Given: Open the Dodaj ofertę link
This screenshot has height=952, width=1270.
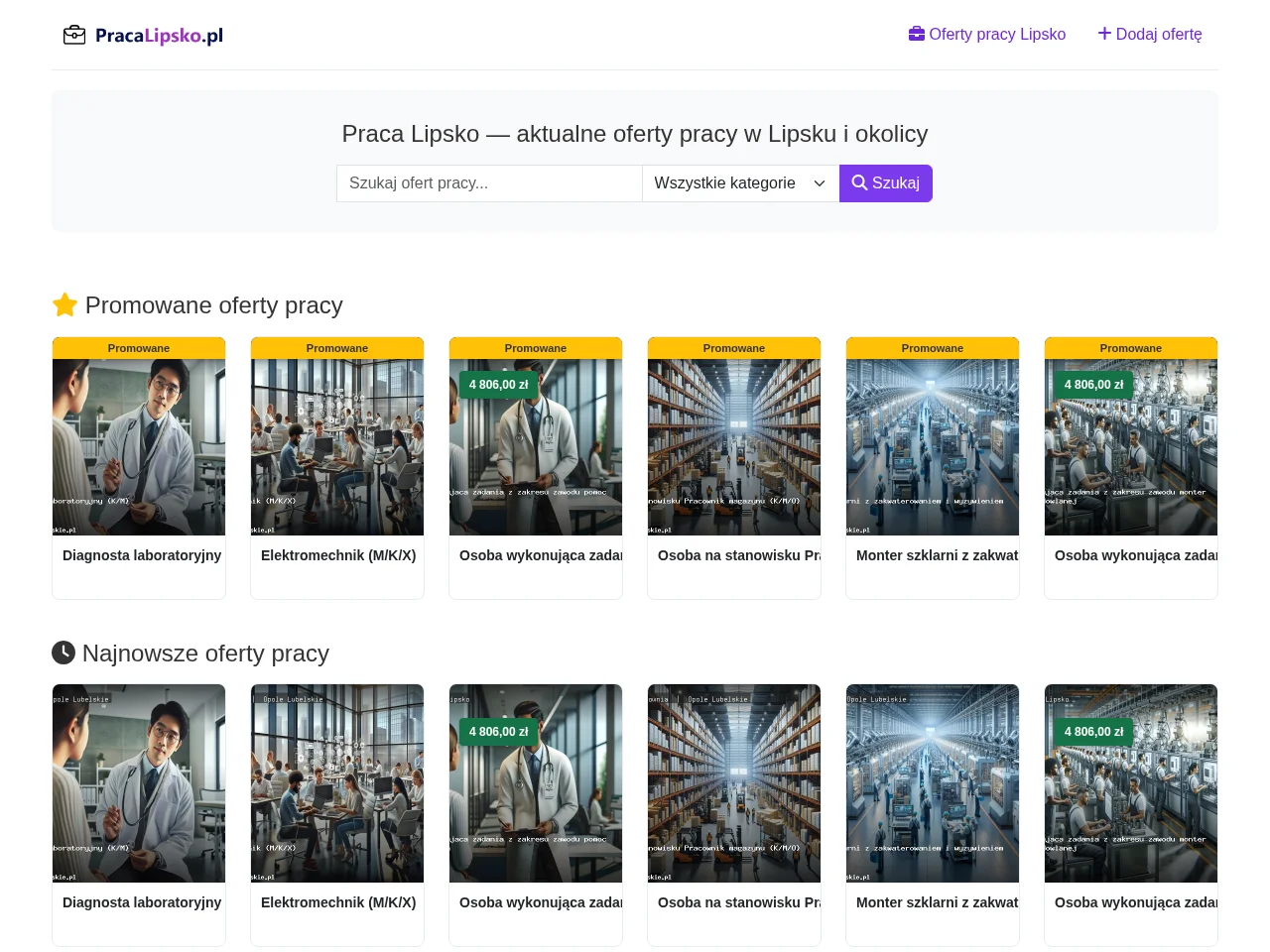Looking at the screenshot, I should click(1150, 35).
